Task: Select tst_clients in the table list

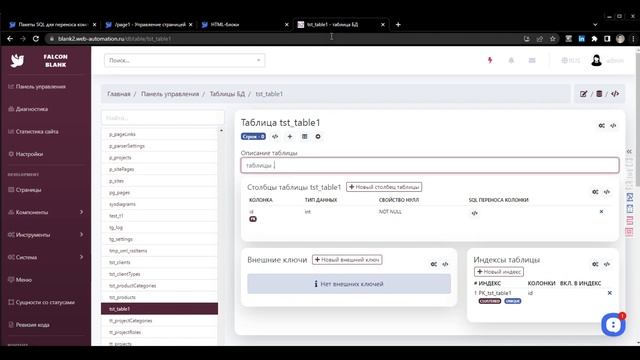Action: 159,262
